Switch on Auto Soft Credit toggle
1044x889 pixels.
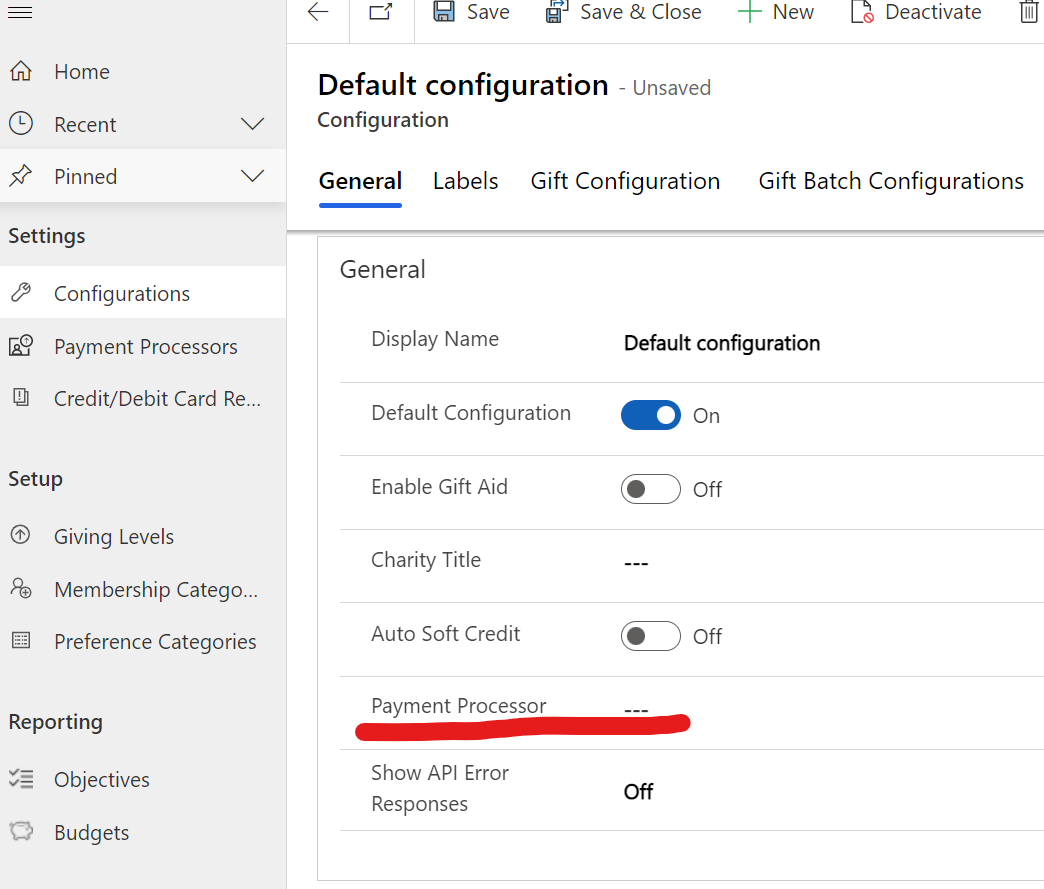650,636
